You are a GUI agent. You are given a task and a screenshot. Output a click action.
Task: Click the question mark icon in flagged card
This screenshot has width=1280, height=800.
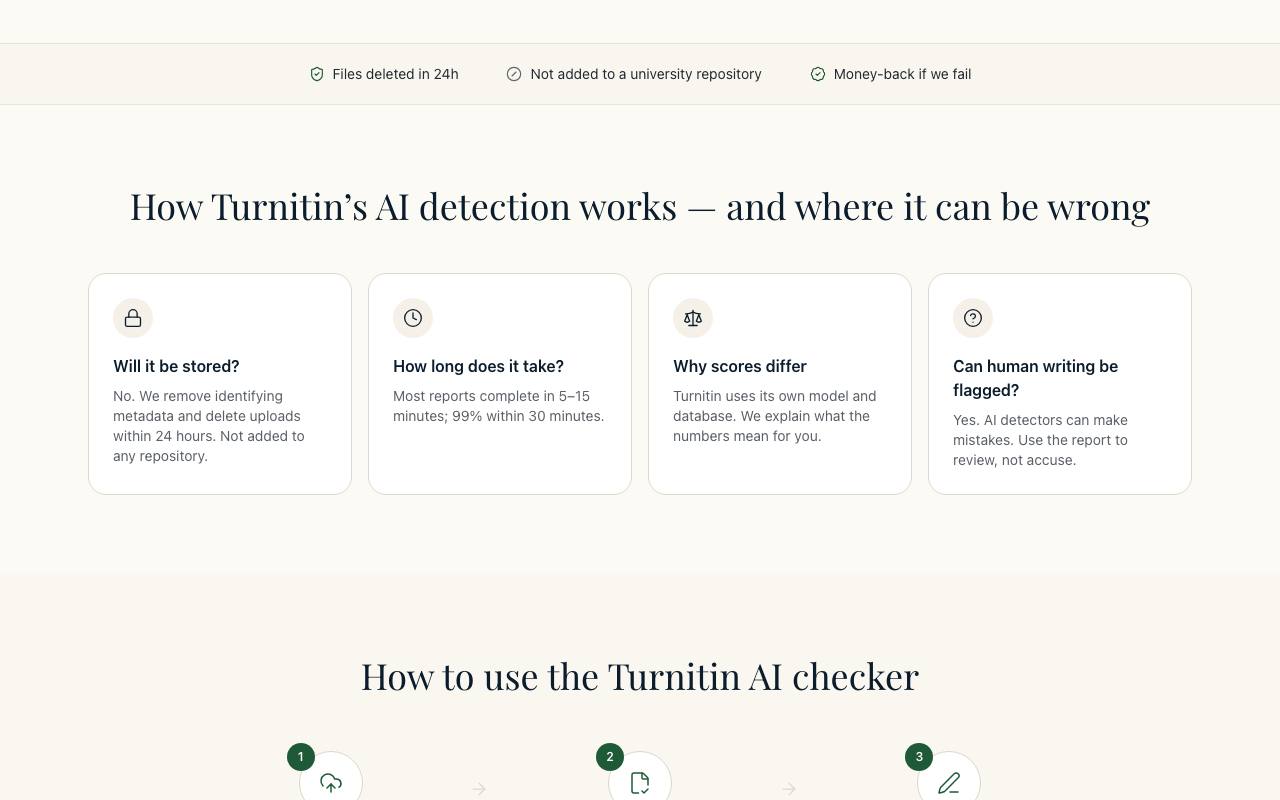(x=973, y=318)
